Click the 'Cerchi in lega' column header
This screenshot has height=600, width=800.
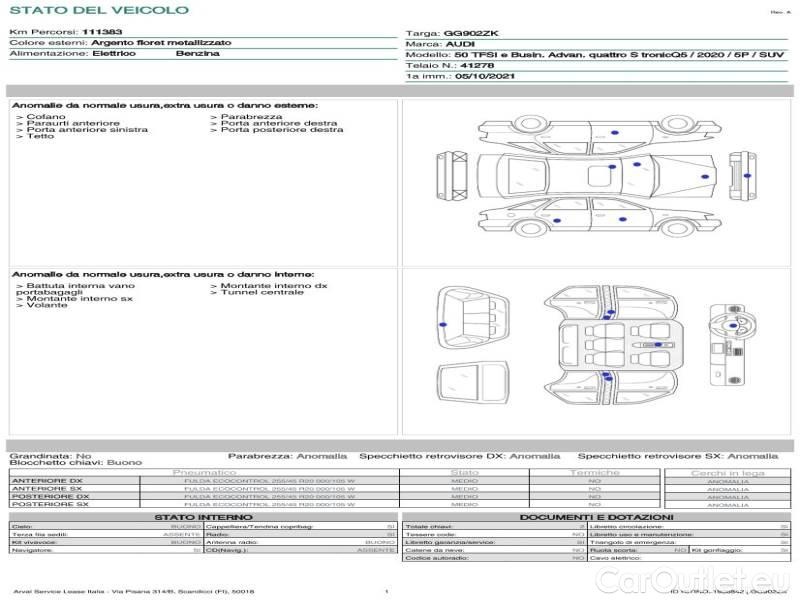click(x=727, y=472)
